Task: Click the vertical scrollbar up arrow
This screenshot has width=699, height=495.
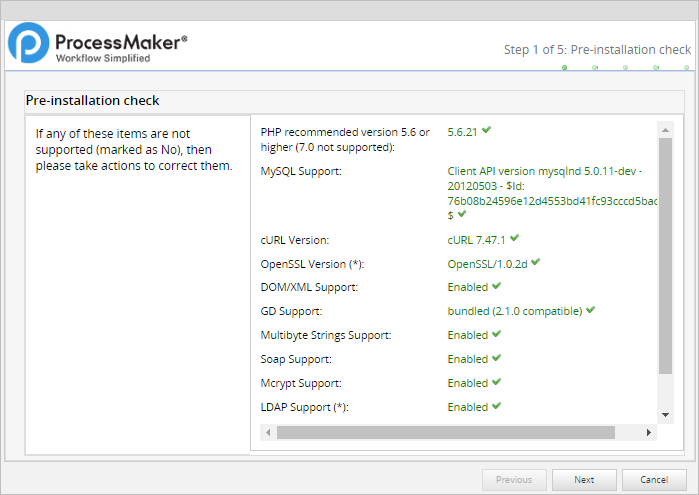Action: click(665, 128)
